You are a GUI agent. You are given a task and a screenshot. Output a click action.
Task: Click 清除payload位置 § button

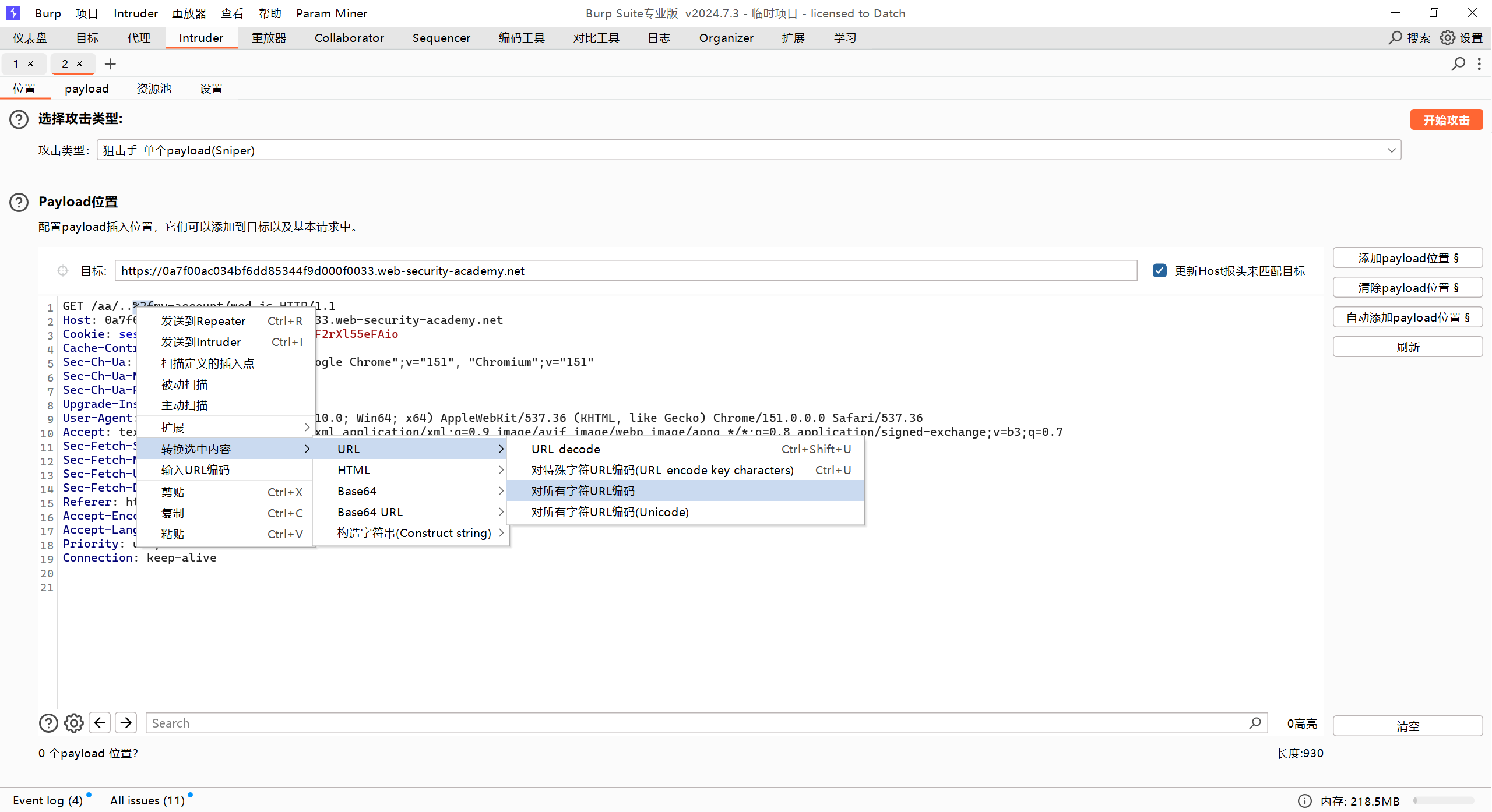[1408, 288]
